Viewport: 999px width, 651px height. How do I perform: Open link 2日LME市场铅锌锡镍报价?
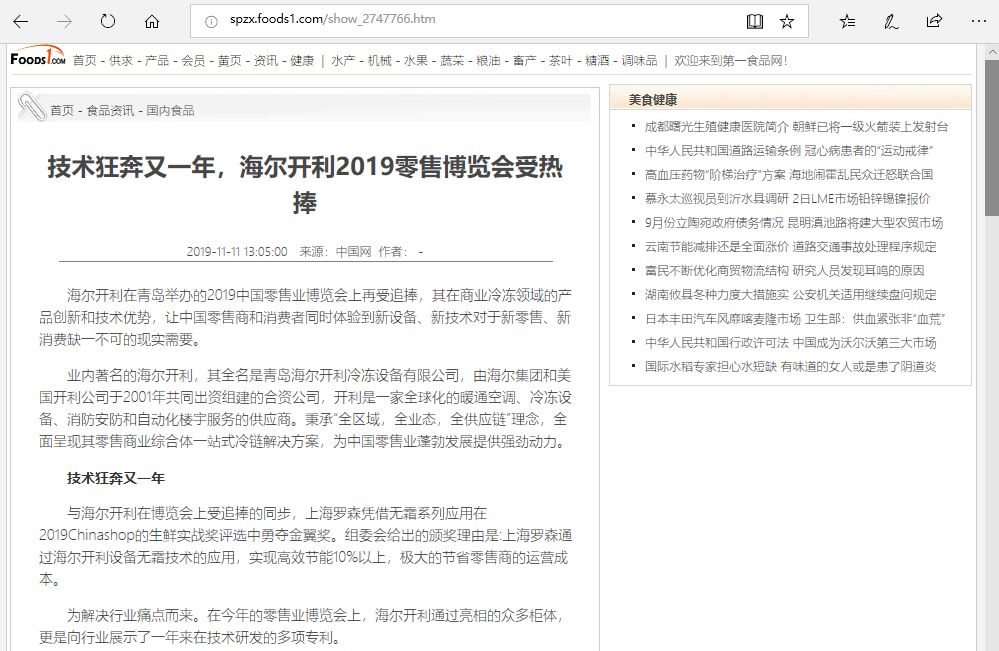pos(861,199)
